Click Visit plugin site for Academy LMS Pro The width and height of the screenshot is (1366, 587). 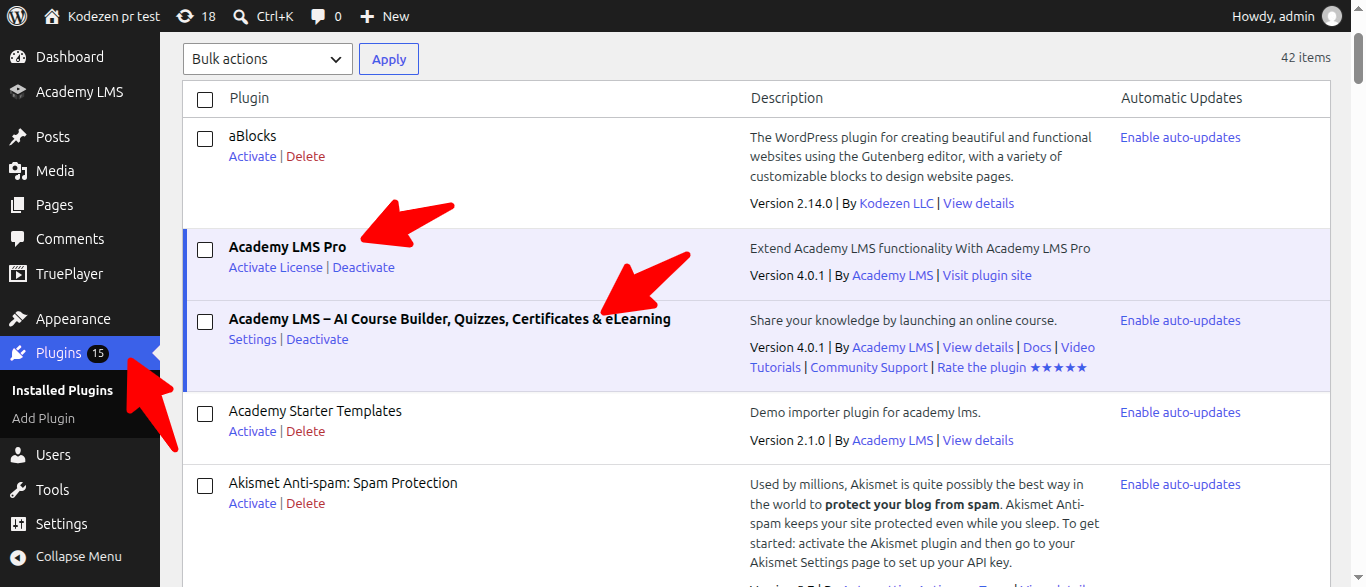[987, 275]
